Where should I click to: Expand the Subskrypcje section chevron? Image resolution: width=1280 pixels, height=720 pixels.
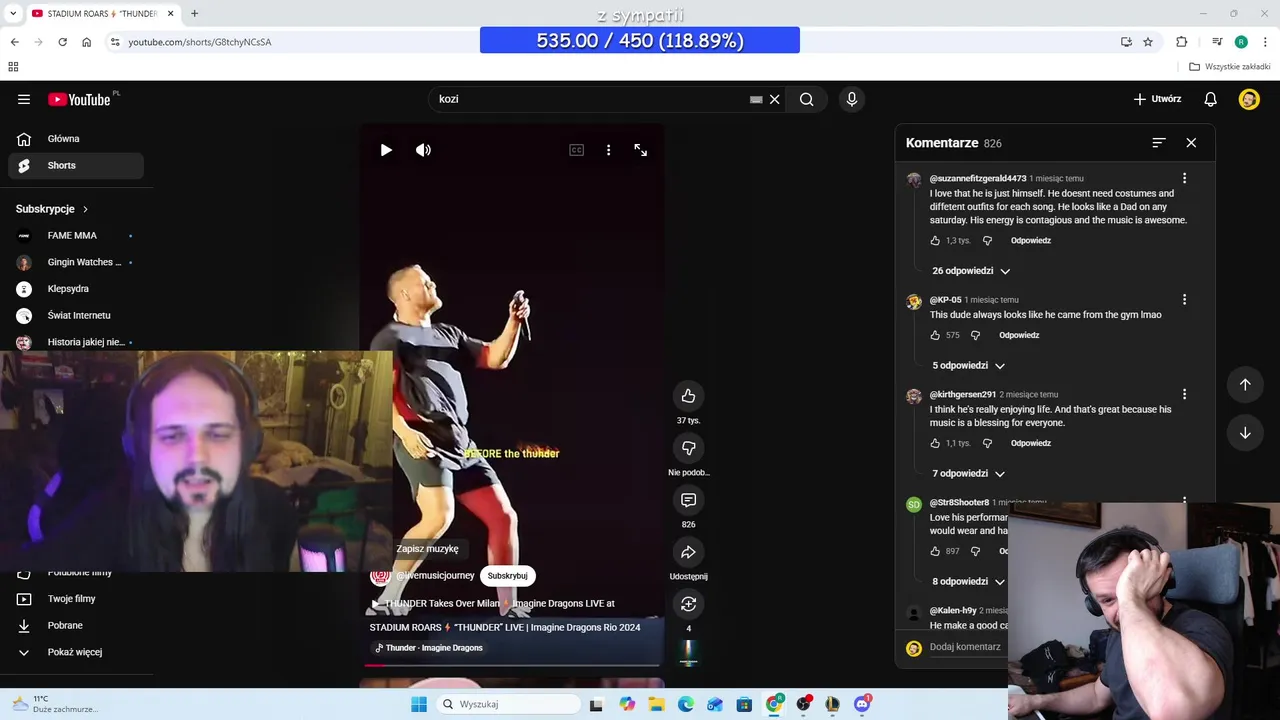coord(85,209)
